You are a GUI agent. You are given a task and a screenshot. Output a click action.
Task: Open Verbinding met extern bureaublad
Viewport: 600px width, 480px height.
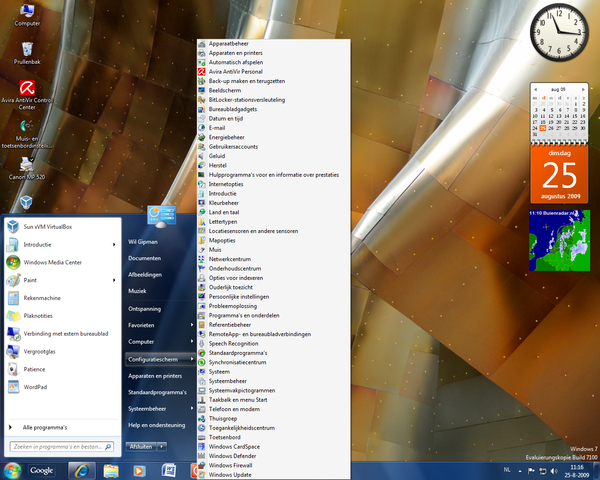(x=62, y=333)
